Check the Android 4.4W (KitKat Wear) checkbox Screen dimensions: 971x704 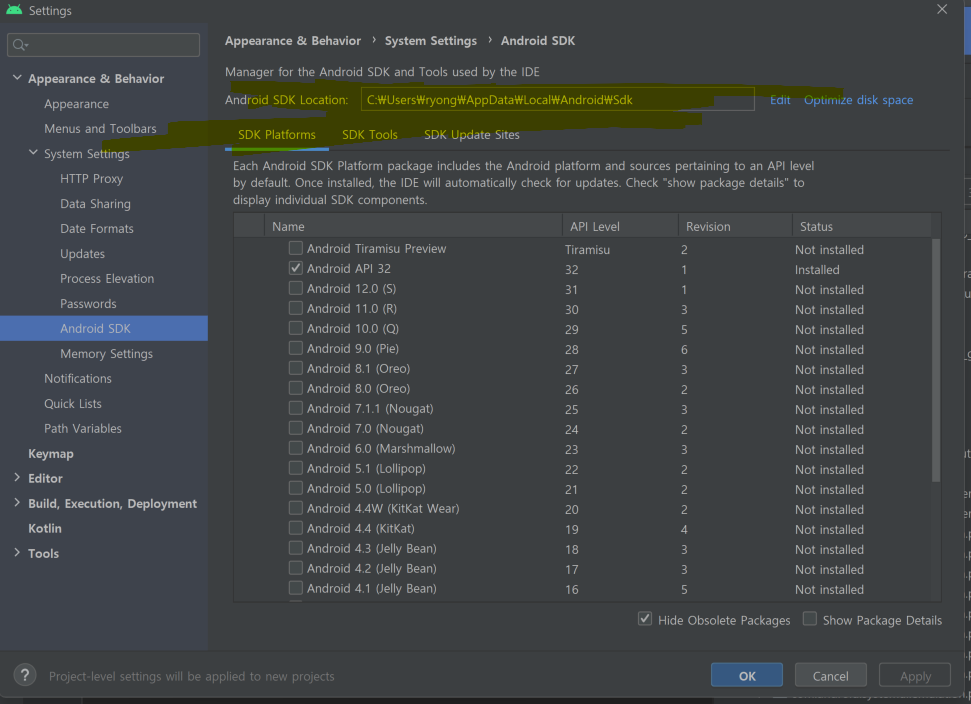(x=296, y=508)
